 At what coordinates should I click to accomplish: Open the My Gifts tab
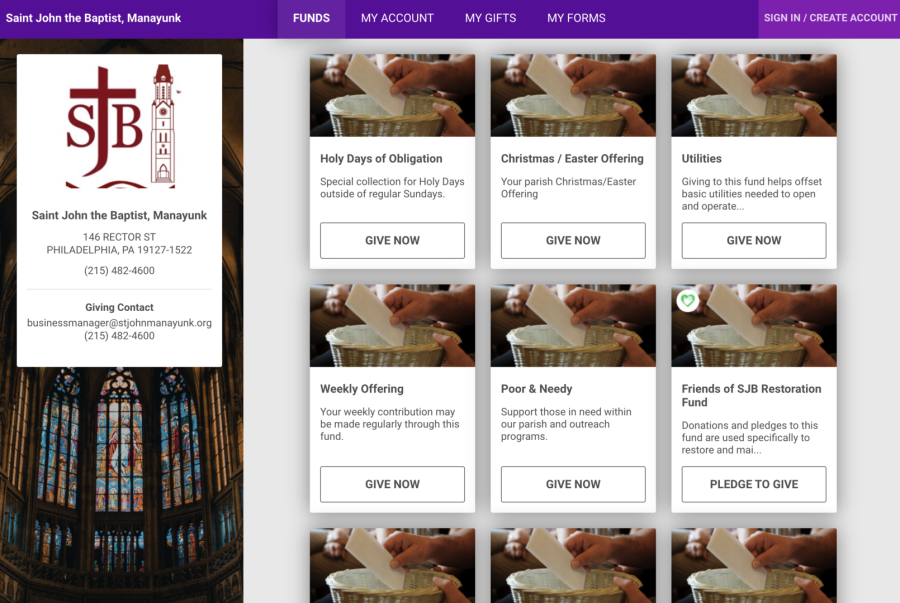pyautogui.click(x=490, y=18)
